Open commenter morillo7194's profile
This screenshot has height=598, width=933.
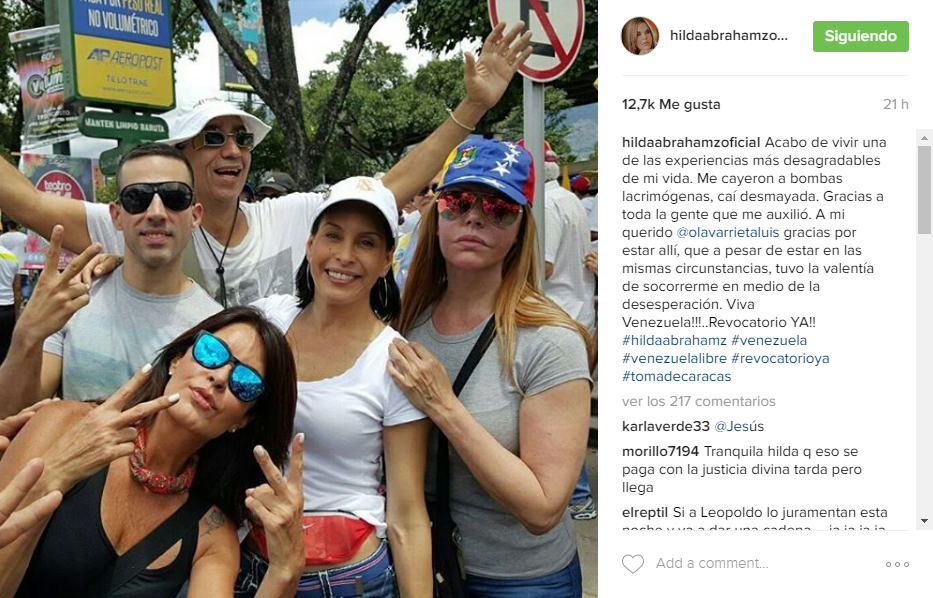coord(660,452)
